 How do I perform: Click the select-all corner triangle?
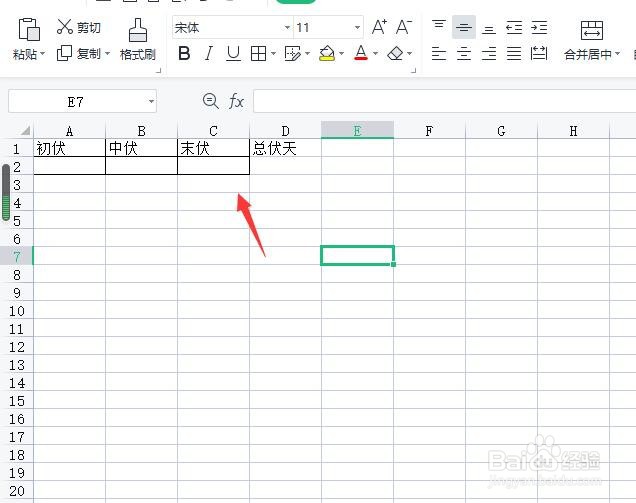(x=25, y=130)
